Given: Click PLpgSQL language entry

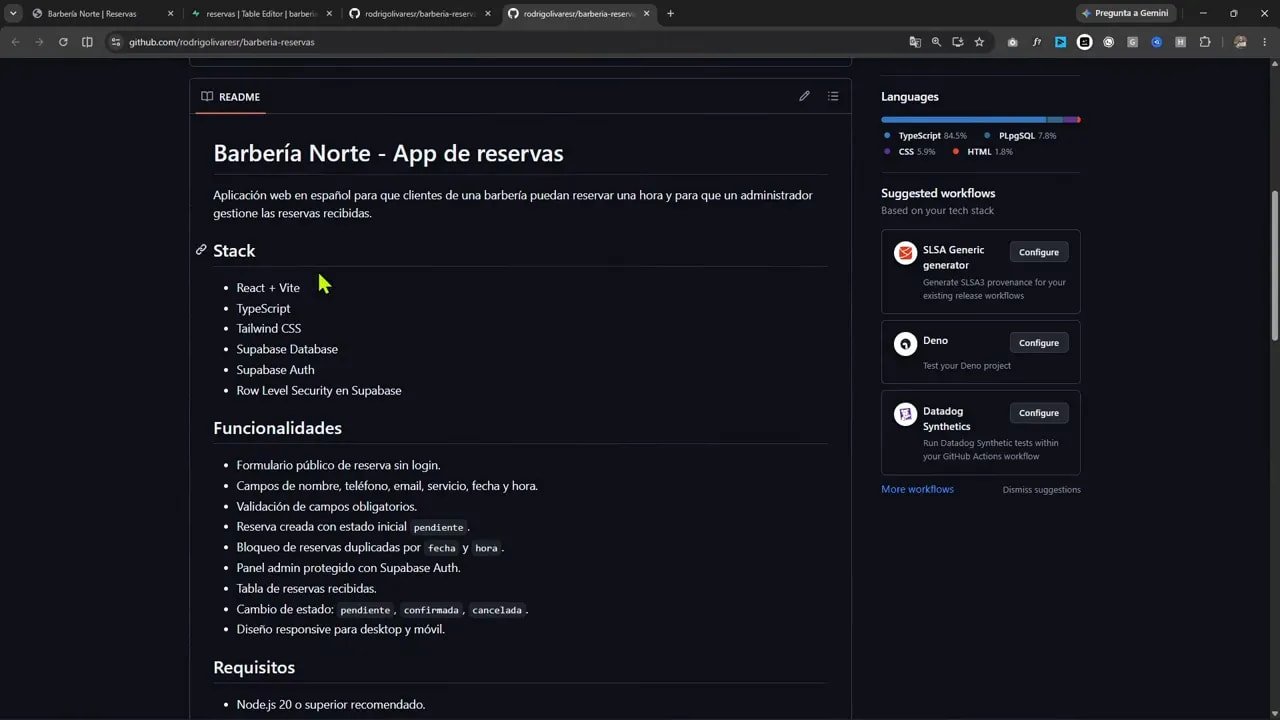Looking at the screenshot, I should pos(1020,135).
